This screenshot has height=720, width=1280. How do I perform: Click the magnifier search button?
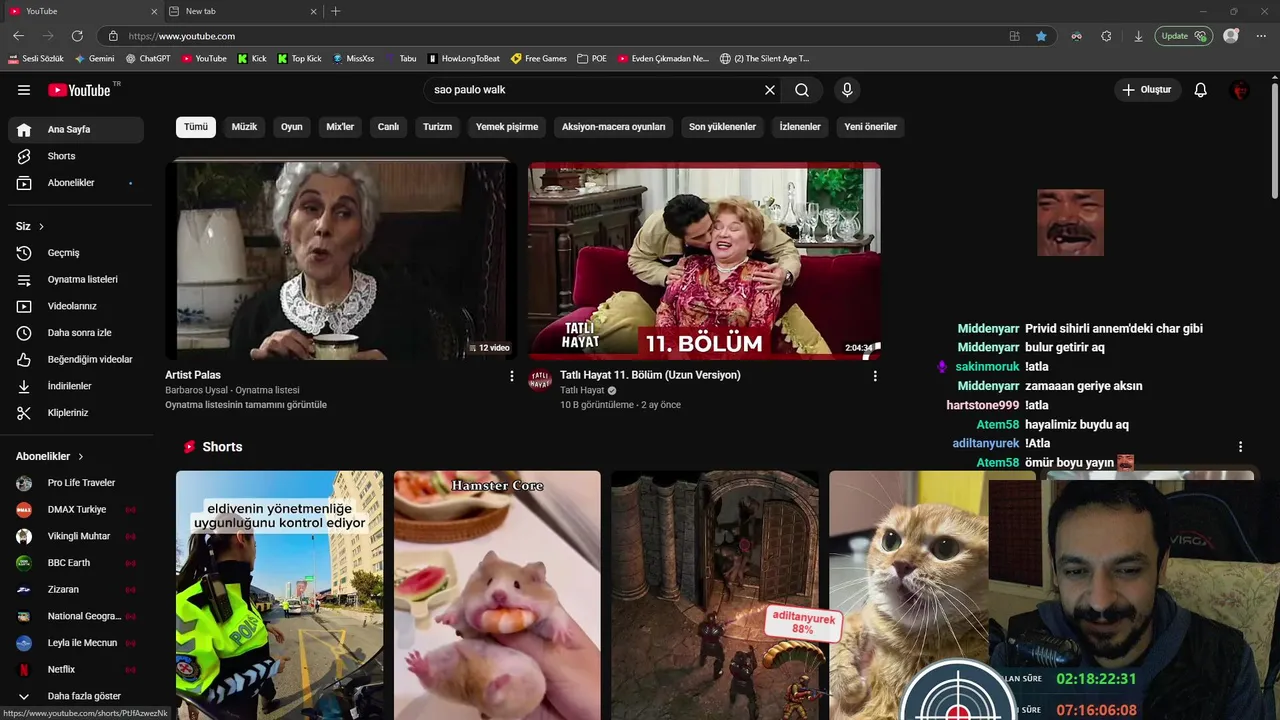pyautogui.click(x=802, y=90)
